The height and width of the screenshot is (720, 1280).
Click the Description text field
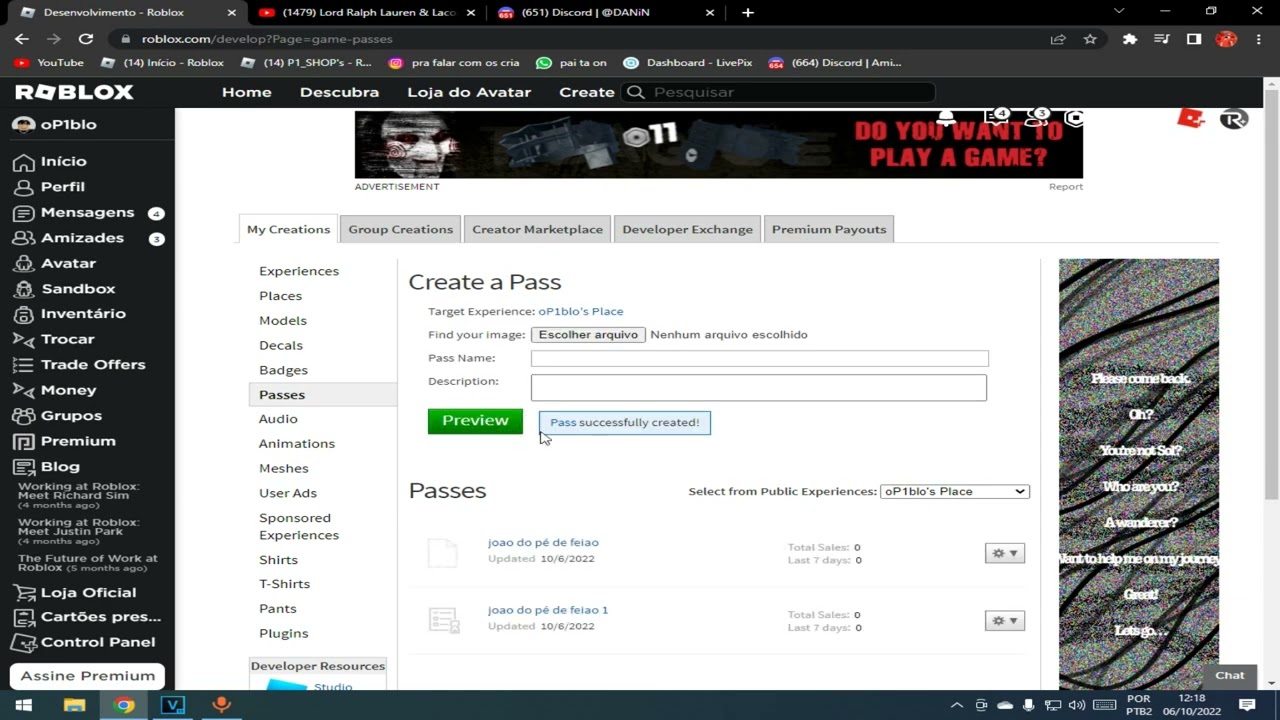point(759,387)
